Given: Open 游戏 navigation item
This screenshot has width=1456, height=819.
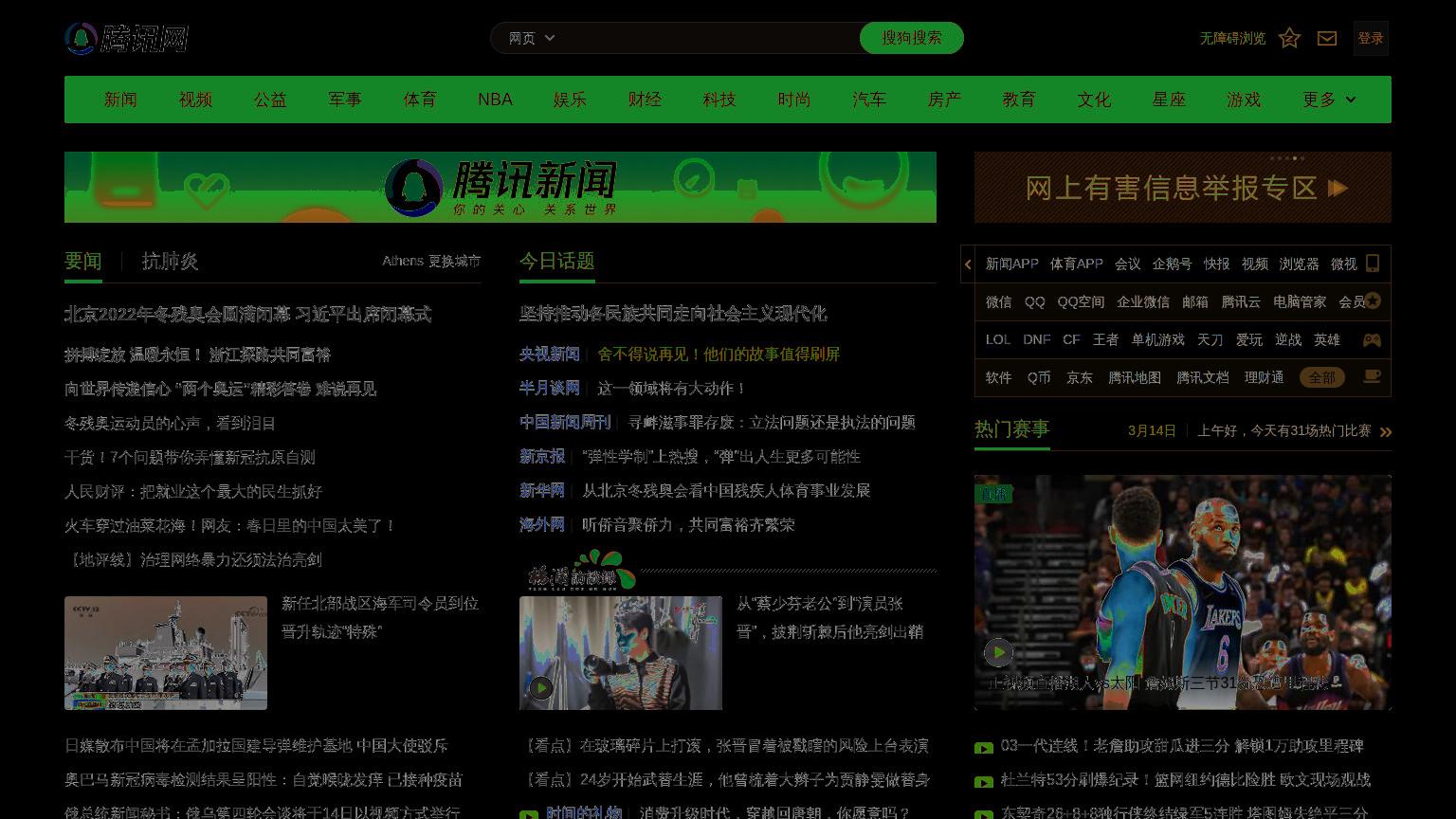Looking at the screenshot, I should pos(1244,100).
